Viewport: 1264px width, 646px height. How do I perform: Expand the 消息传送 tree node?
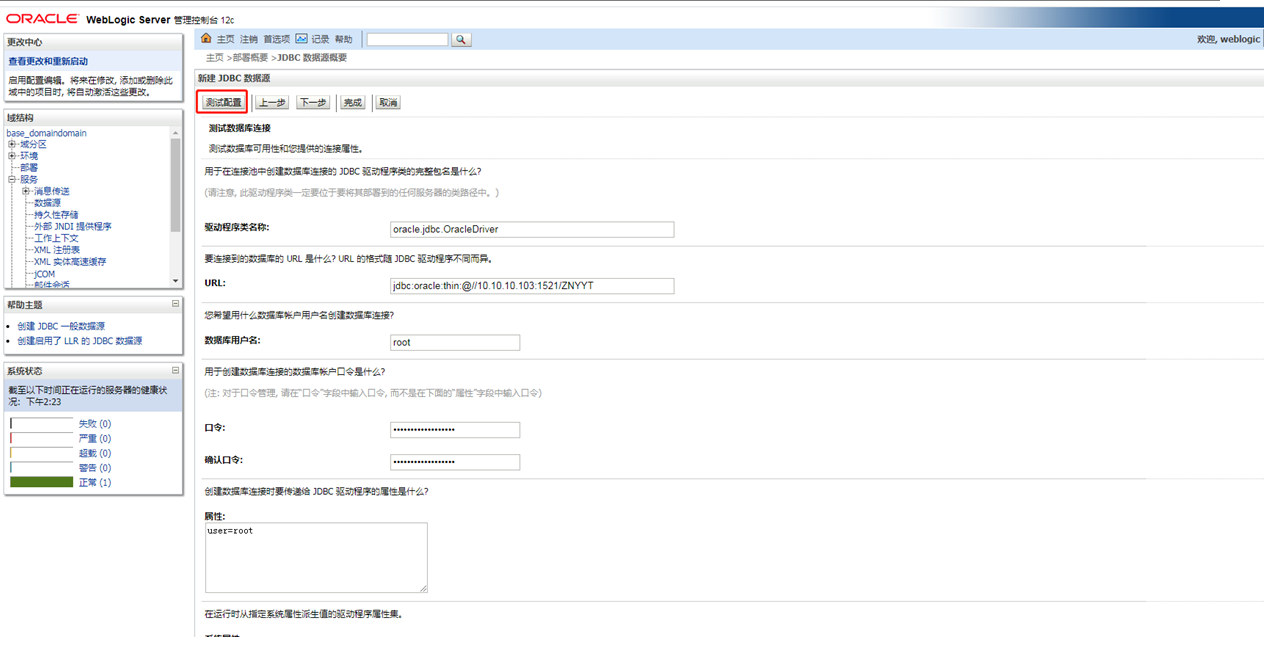[26, 191]
